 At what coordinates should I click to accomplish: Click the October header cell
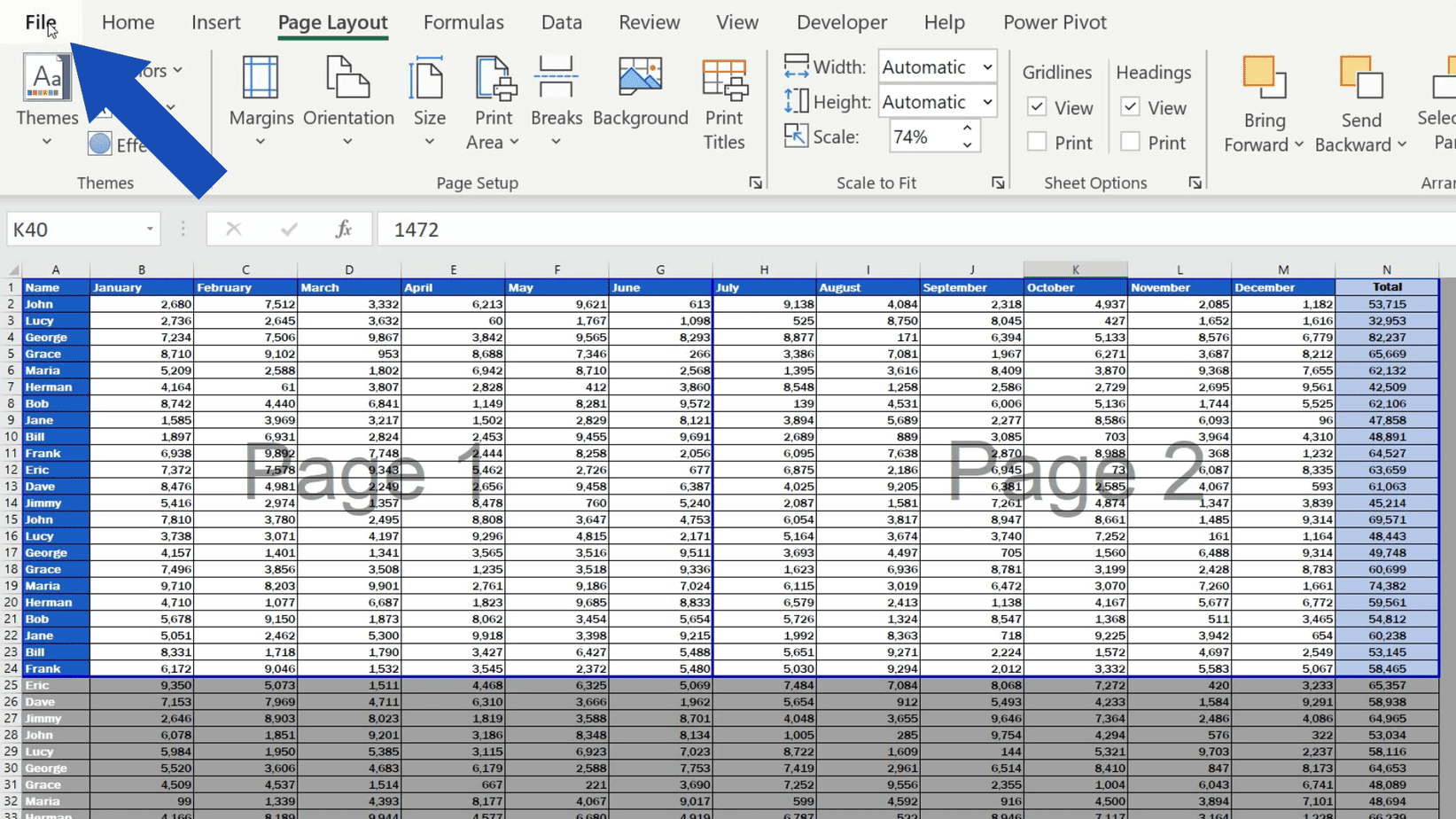pyautogui.click(x=1075, y=287)
